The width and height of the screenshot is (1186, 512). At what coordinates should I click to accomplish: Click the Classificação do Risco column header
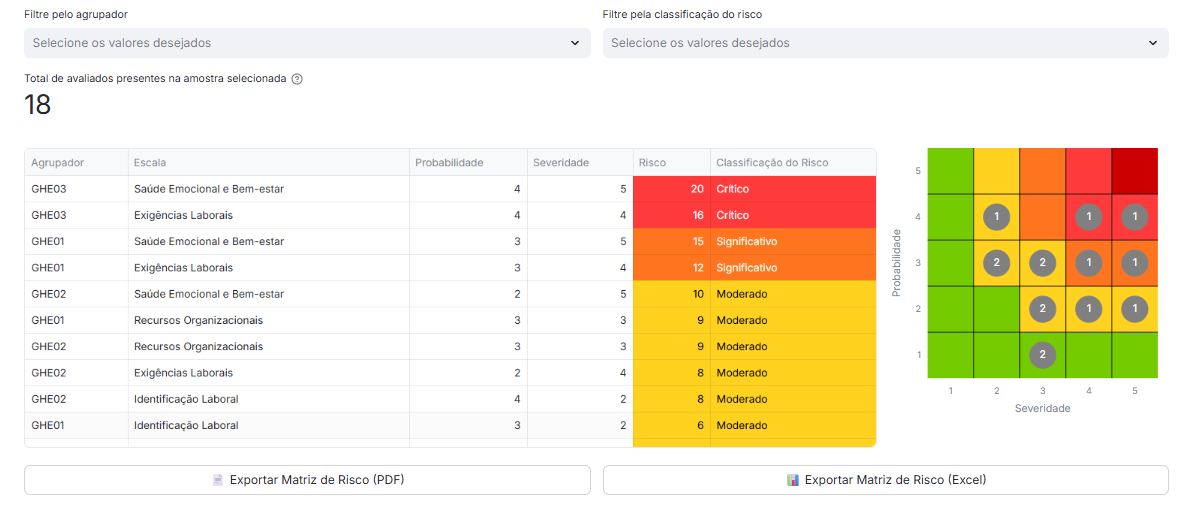pos(772,163)
